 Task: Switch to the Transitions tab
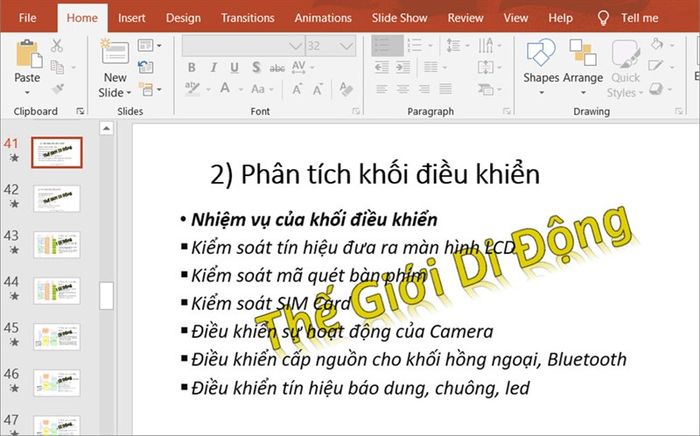click(x=247, y=18)
